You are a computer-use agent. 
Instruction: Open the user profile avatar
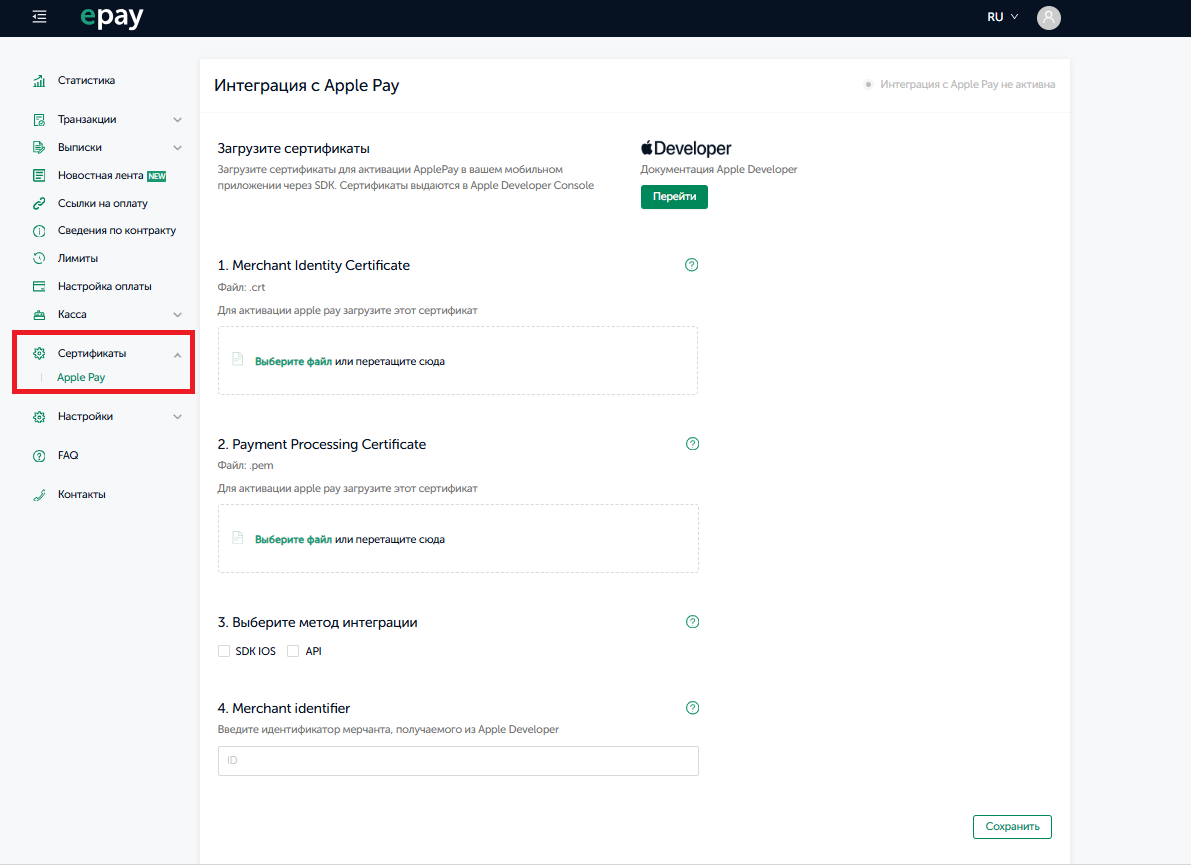click(x=1048, y=17)
